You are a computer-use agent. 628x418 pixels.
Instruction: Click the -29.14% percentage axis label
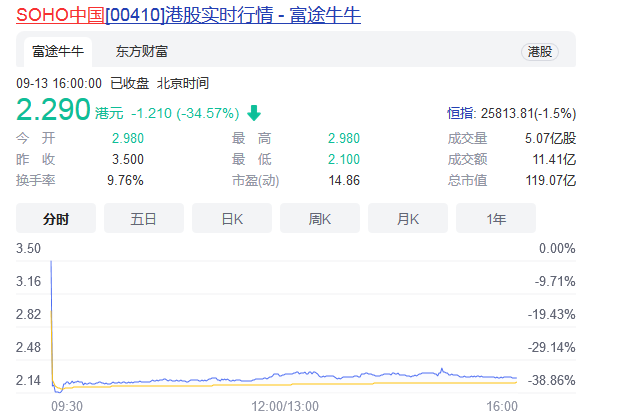click(x=552, y=347)
